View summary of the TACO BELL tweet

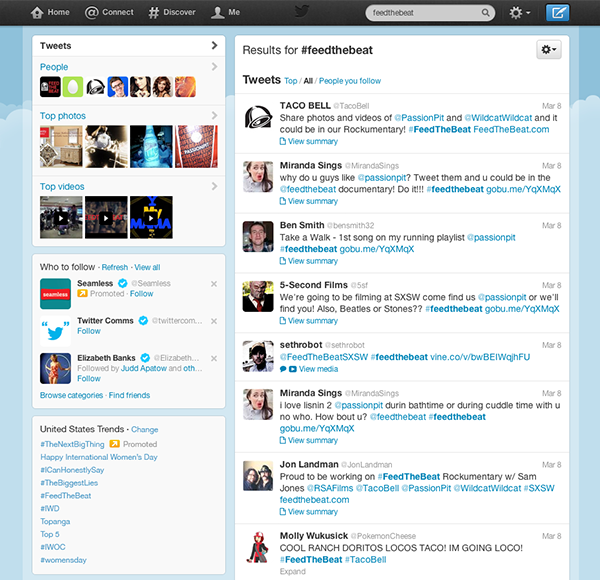coord(309,142)
